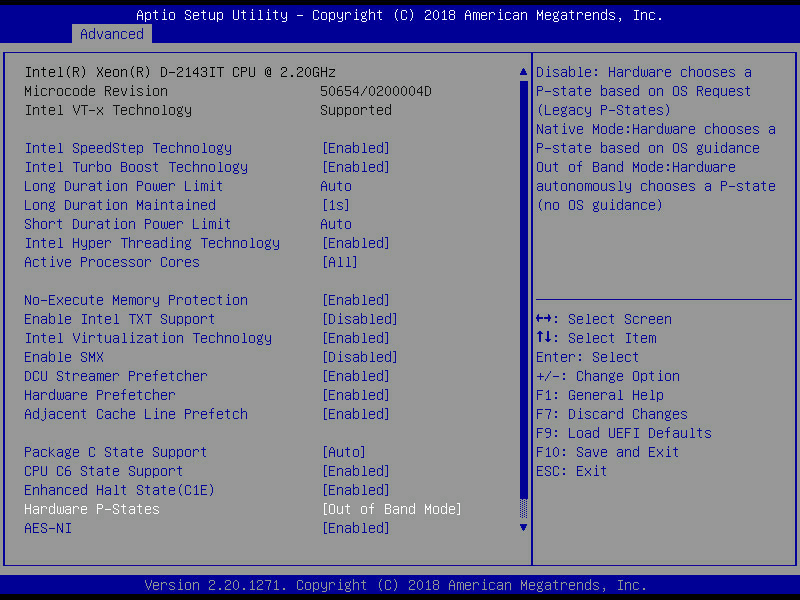Toggle CPU C6 State [Enabled] value
The width and height of the screenshot is (800, 600).
pyautogui.click(x=356, y=471)
